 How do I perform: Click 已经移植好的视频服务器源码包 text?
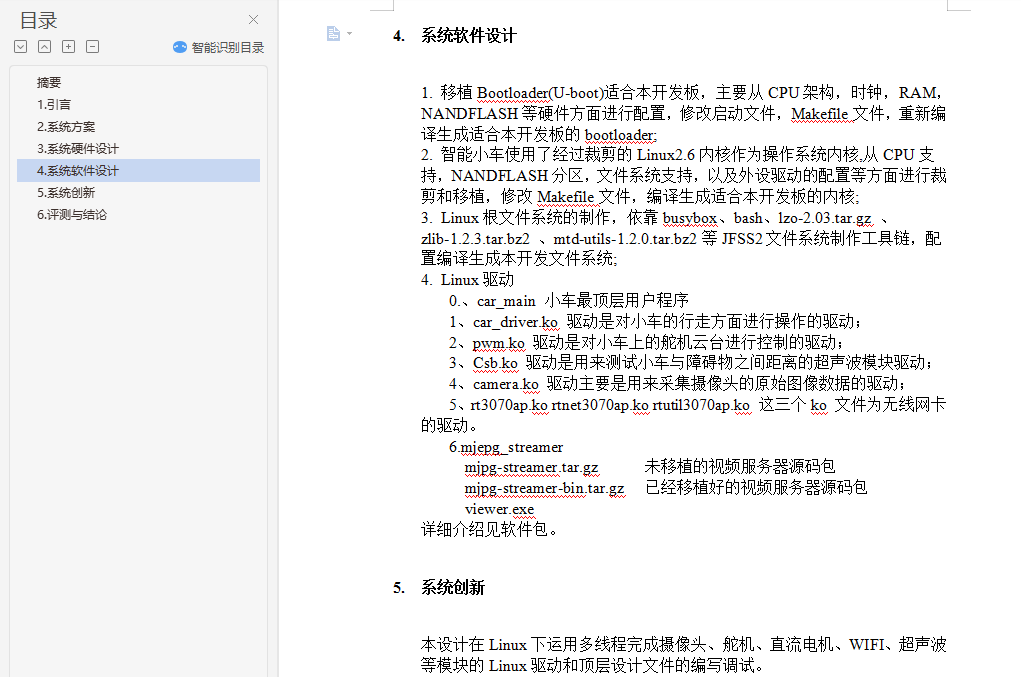coord(755,488)
